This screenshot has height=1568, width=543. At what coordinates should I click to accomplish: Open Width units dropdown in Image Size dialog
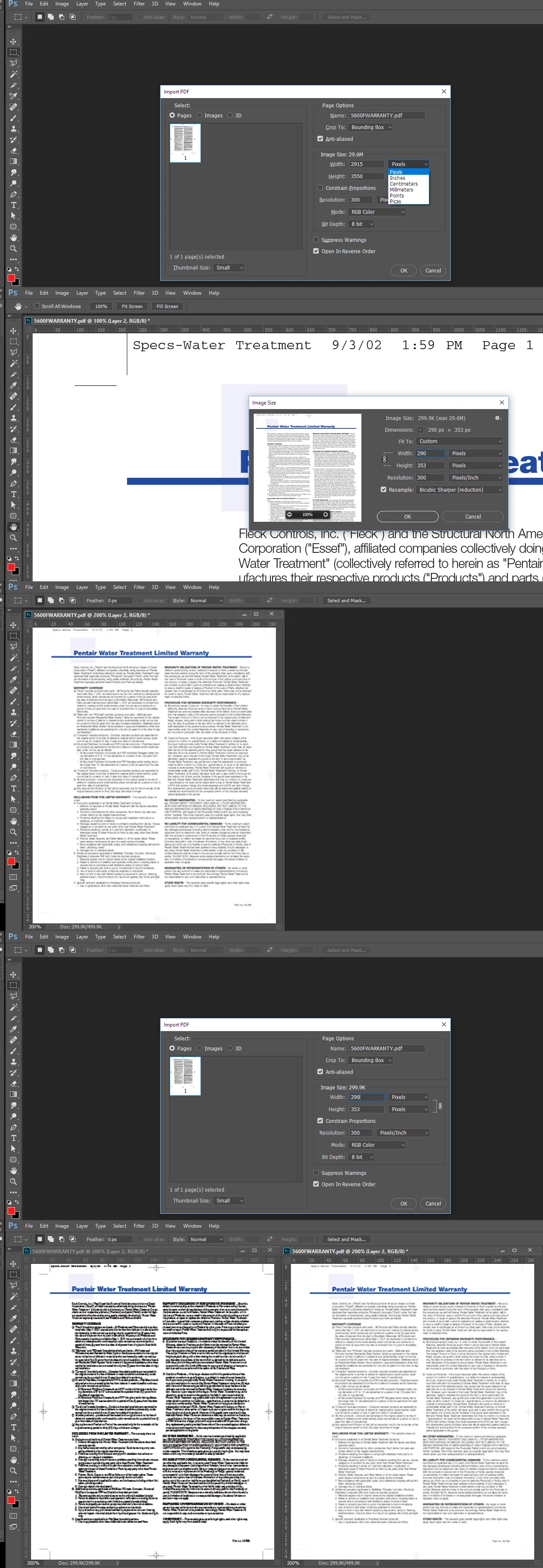476,454
